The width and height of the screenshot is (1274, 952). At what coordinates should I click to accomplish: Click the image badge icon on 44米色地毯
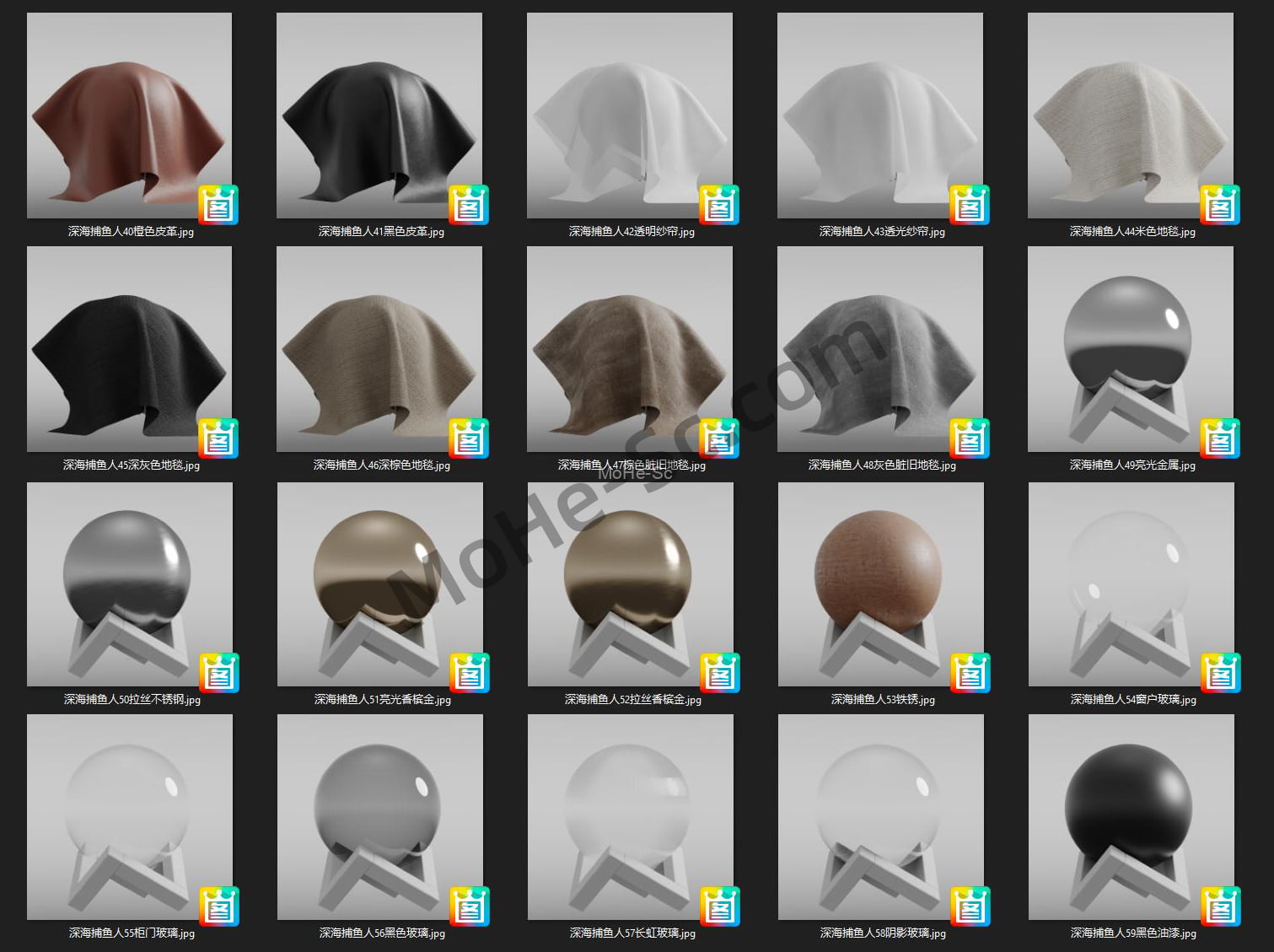point(1220,205)
